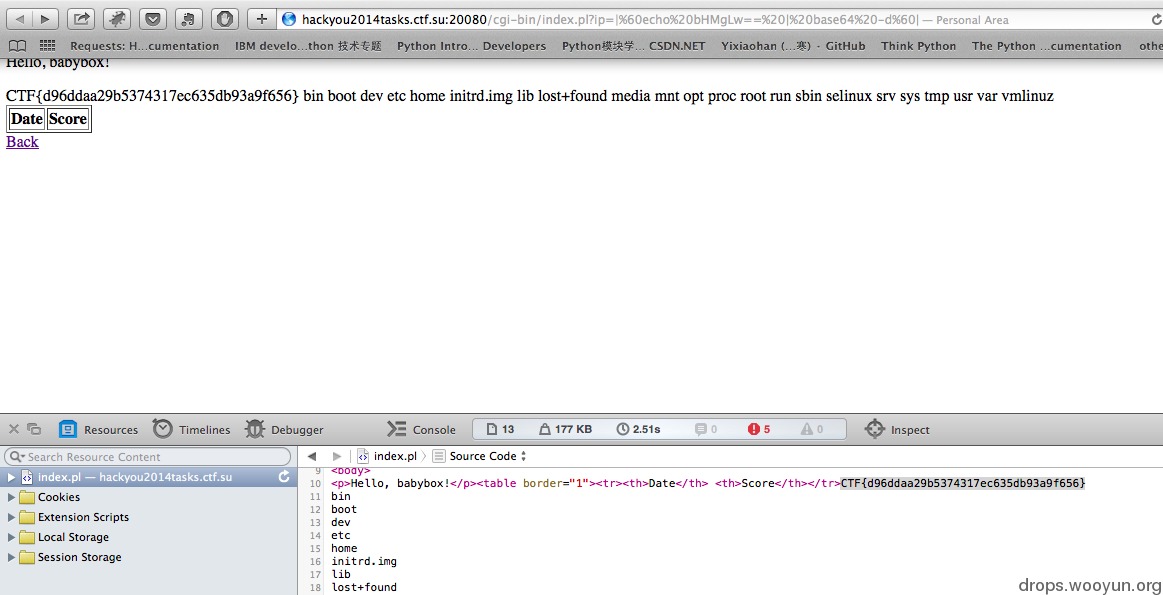Click the Date table header
The height and width of the screenshot is (595, 1163).
pos(27,119)
